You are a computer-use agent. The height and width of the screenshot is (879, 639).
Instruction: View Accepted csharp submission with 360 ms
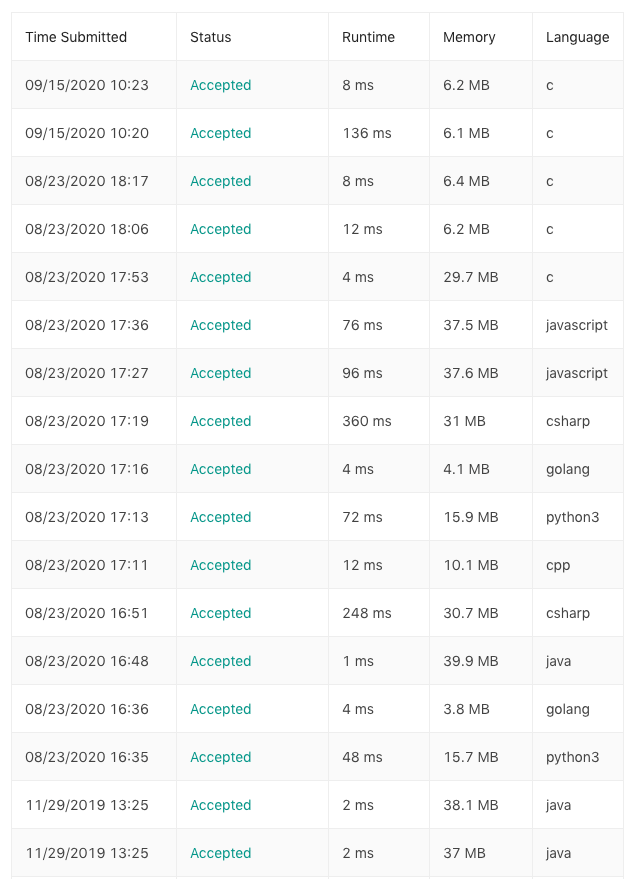[220, 421]
